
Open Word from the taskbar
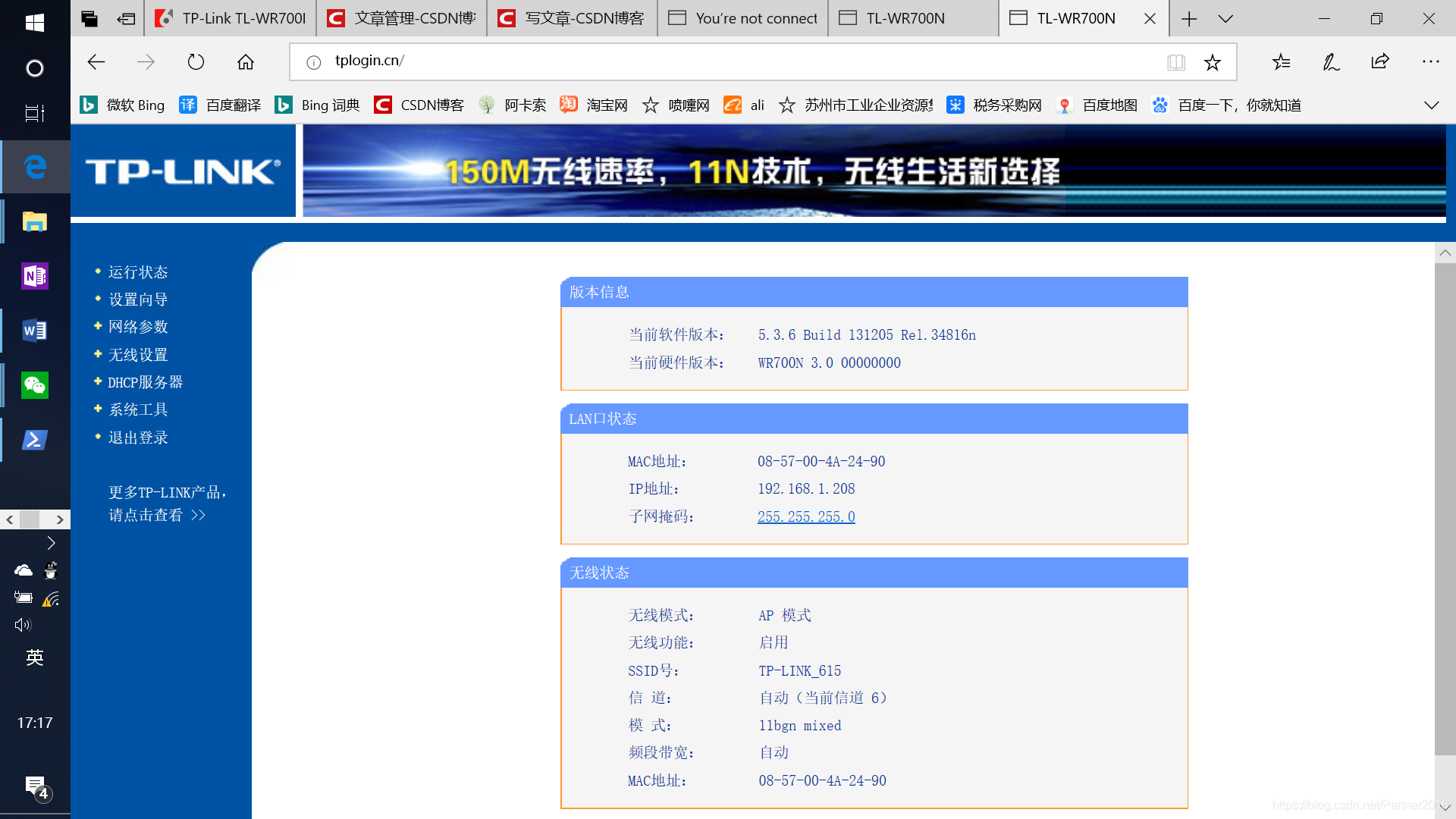34,330
